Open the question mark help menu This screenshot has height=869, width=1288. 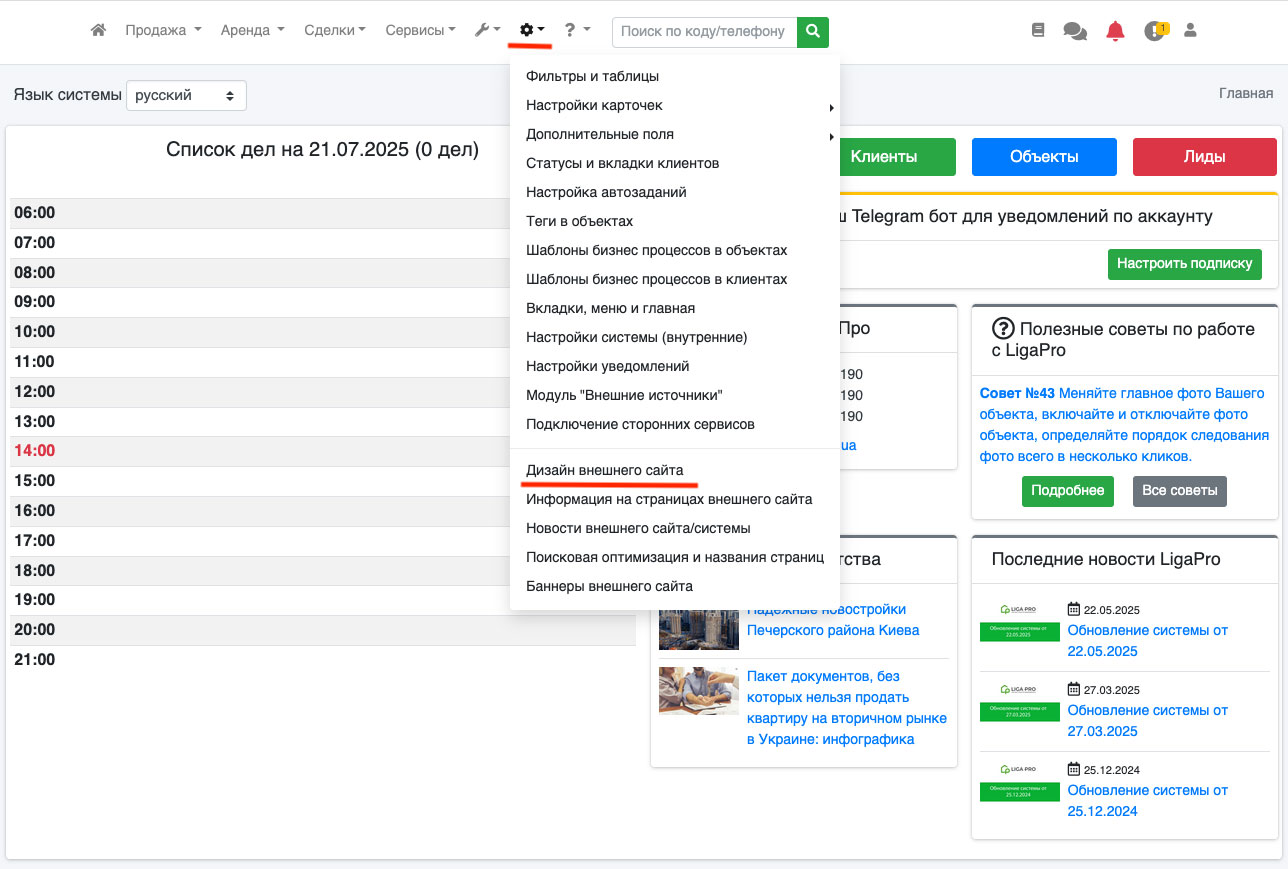click(576, 31)
